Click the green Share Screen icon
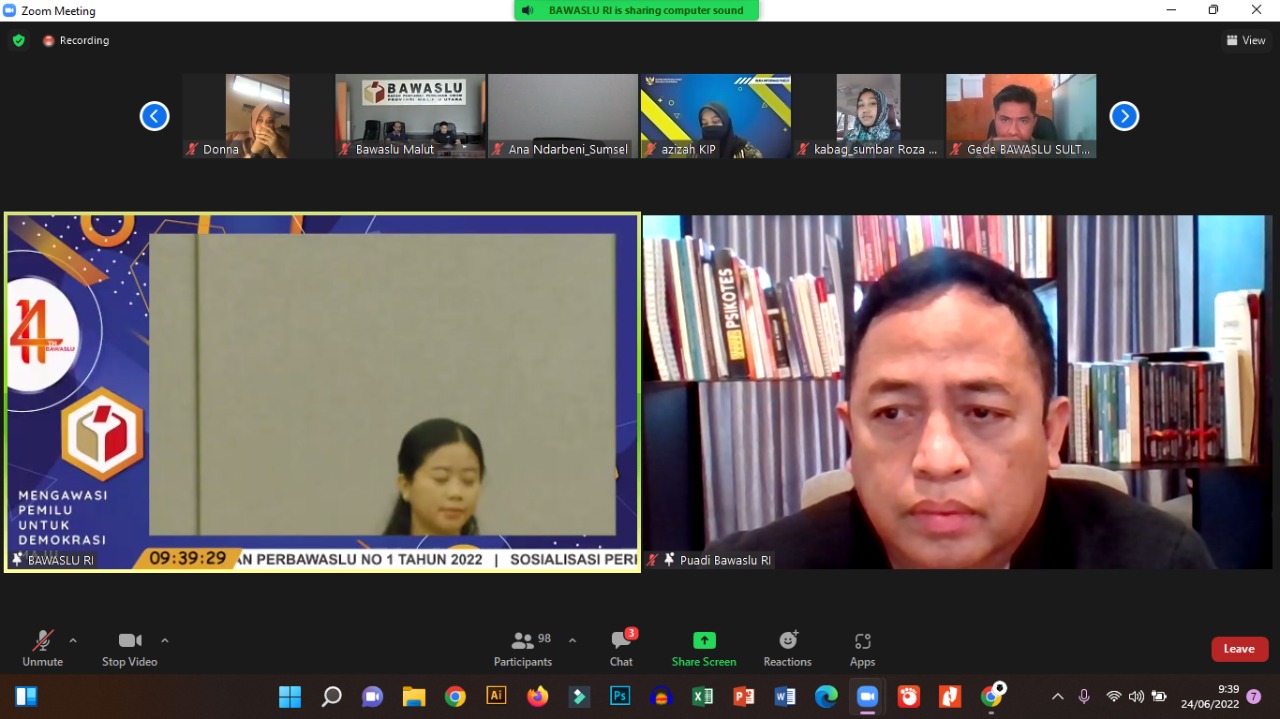 coord(704,641)
